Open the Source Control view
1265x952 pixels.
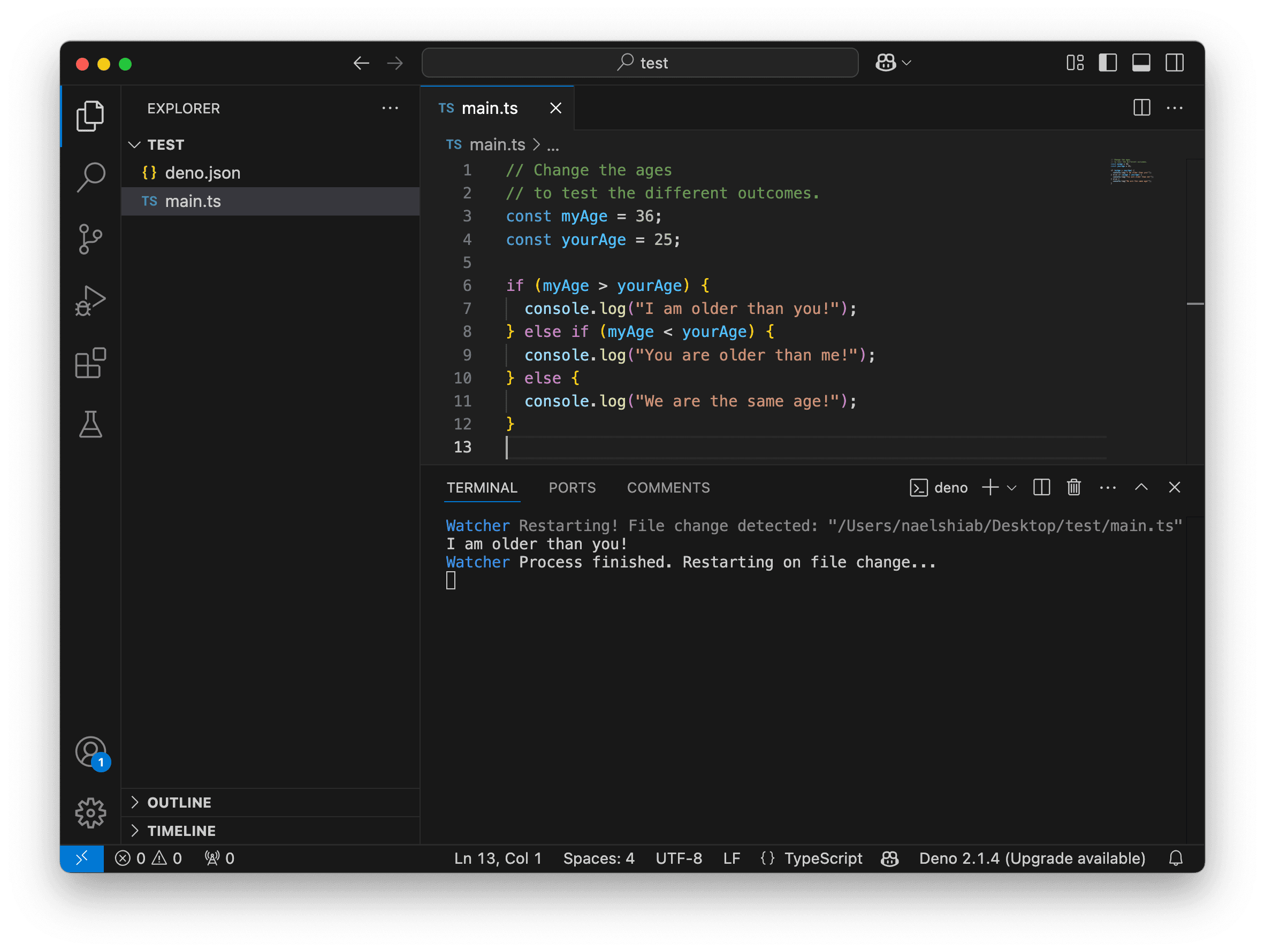90,239
